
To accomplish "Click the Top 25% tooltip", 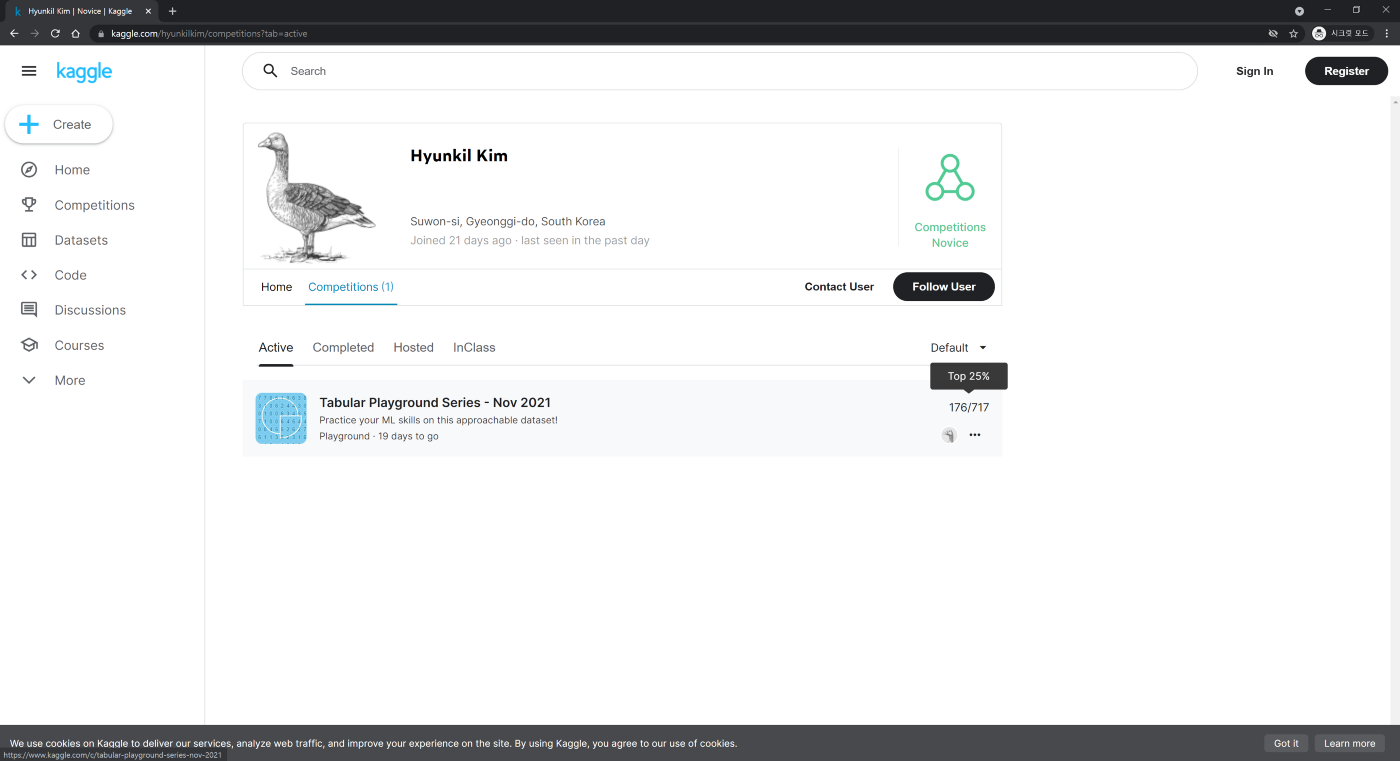I will pos(969,376).
